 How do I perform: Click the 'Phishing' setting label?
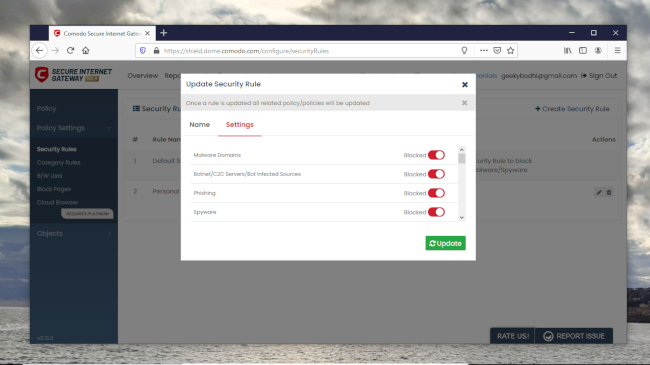coord(204,193)
